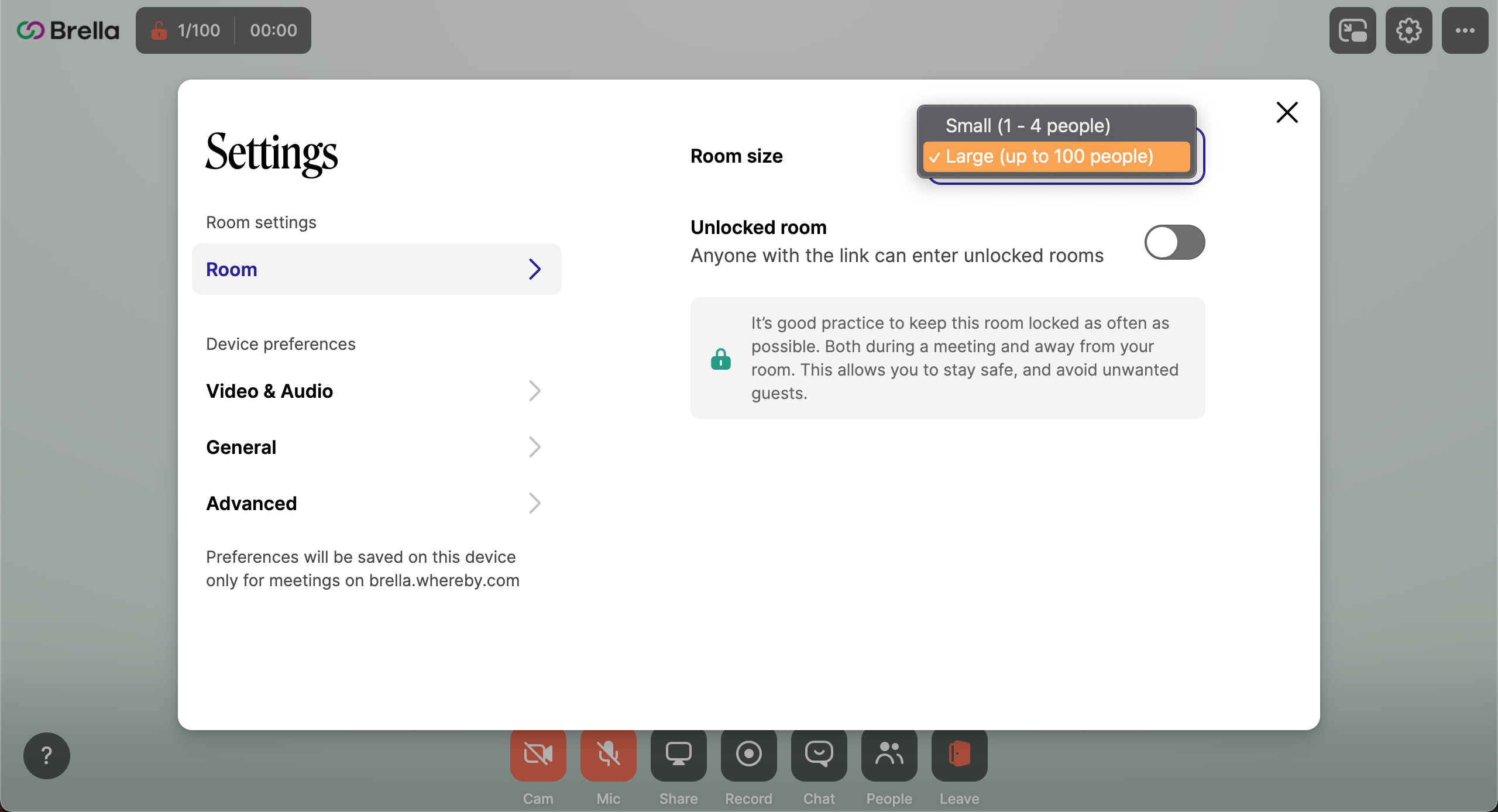The height and width of the screenshot is (812, 1498).
Task: Select Small (1 - 4 people) option
Action: tap(1056, 126)
